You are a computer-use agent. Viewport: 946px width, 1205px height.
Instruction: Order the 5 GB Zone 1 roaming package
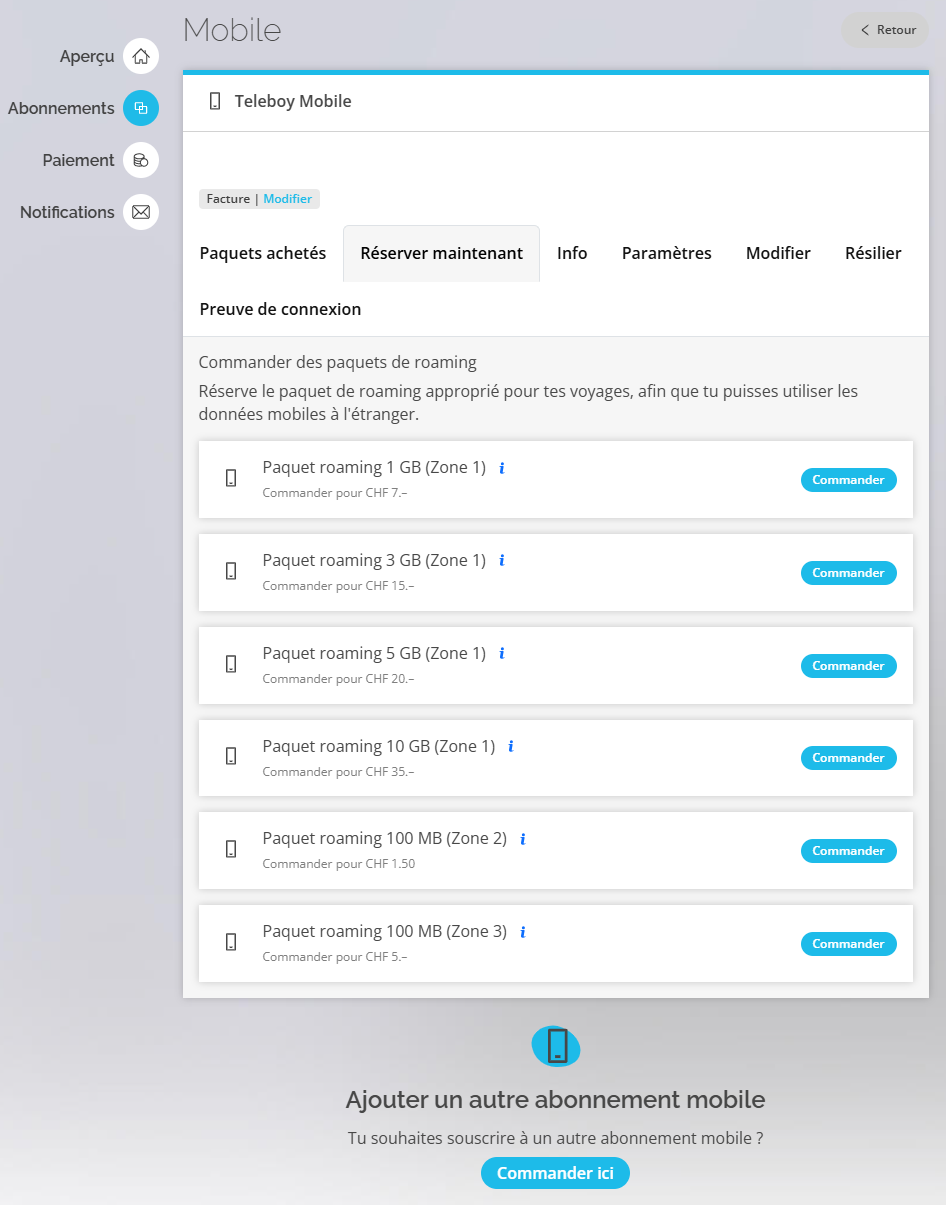coord(849,666)
